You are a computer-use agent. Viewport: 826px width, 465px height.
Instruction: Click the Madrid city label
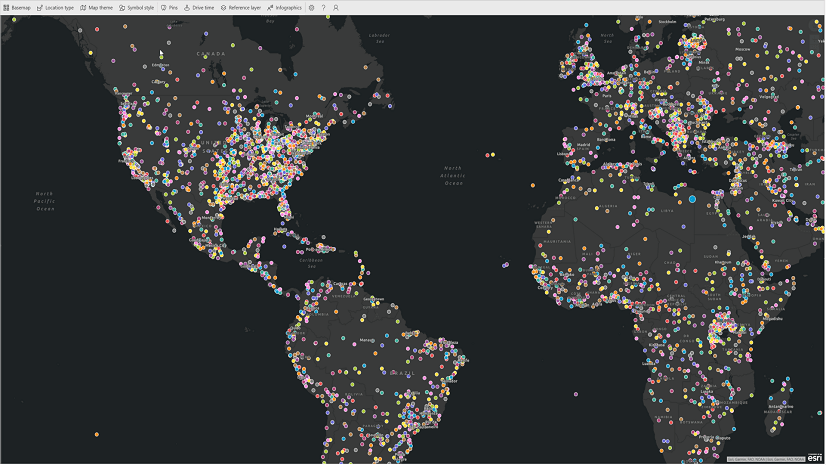(584, 145)
